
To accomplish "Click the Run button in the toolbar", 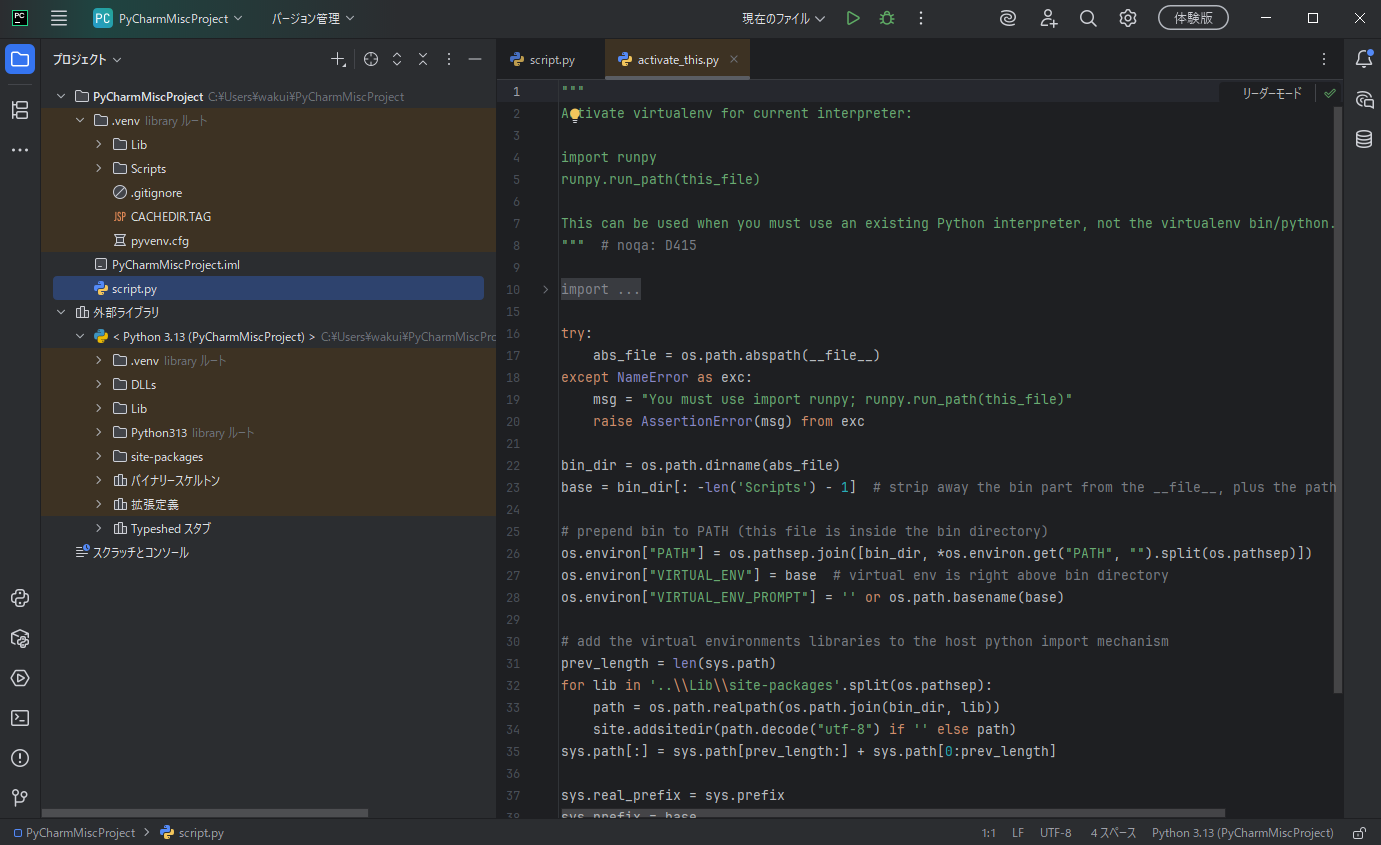I will coord(852,18).
